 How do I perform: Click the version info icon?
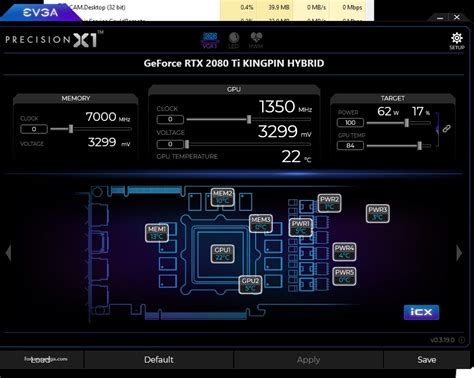click(461, 340)
